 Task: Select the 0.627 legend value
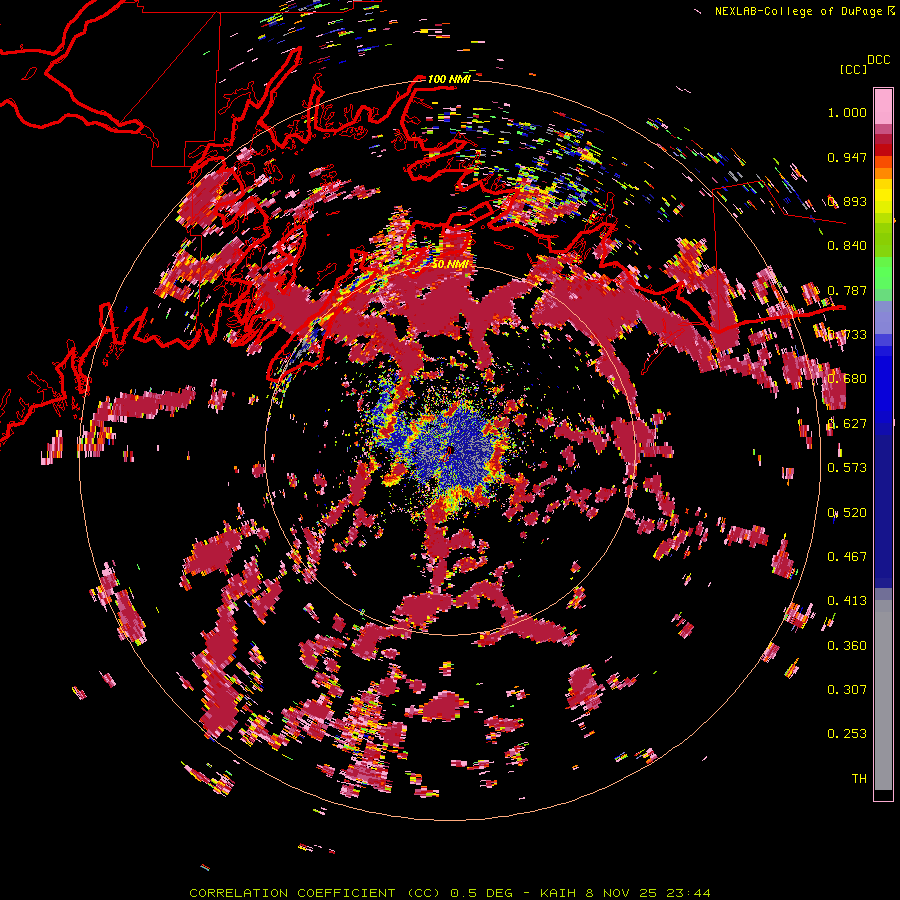(x=847, y=424)
